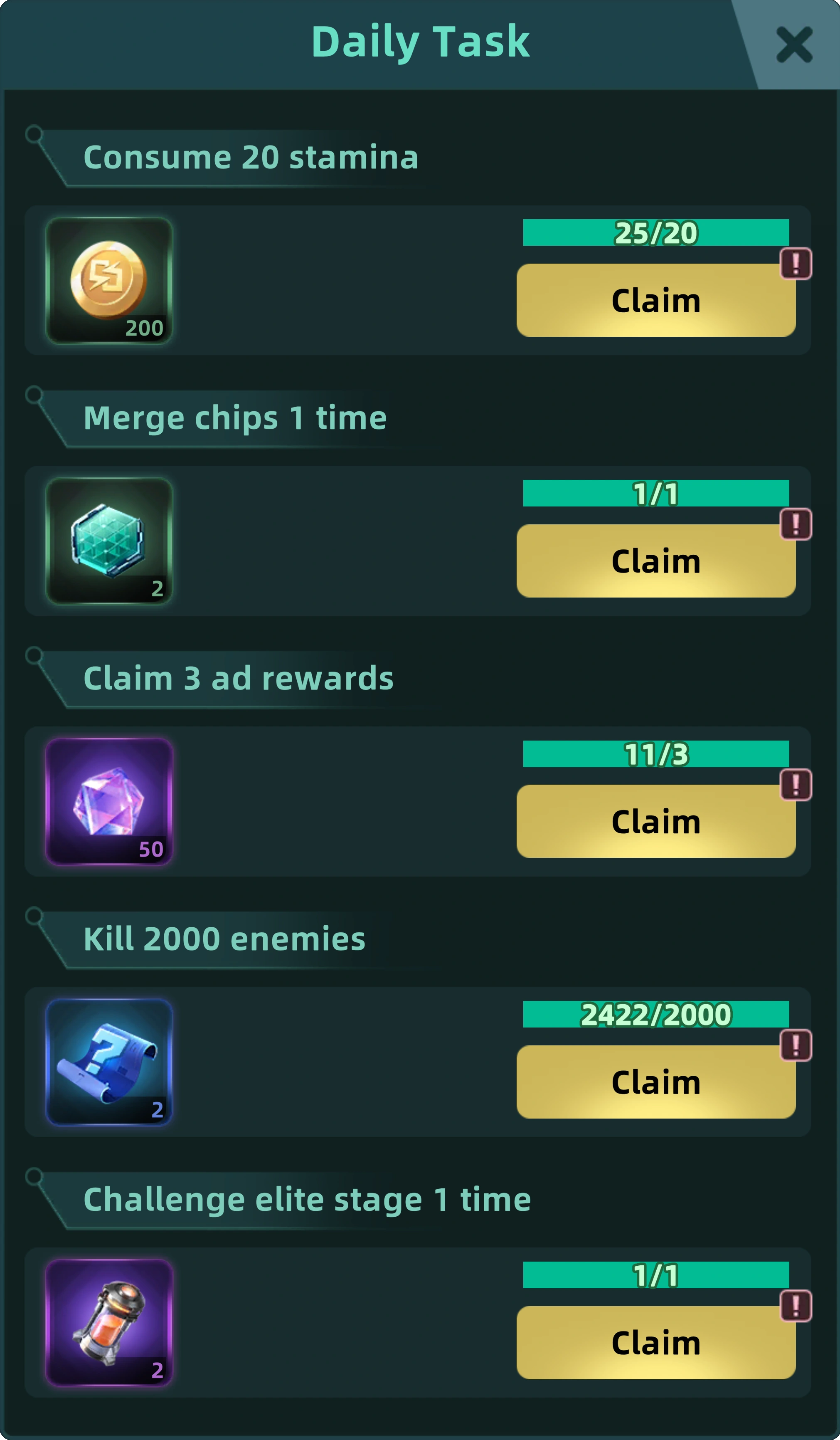
Task: Click alert badge on elite stage Claim
Action: point(796,1306)
